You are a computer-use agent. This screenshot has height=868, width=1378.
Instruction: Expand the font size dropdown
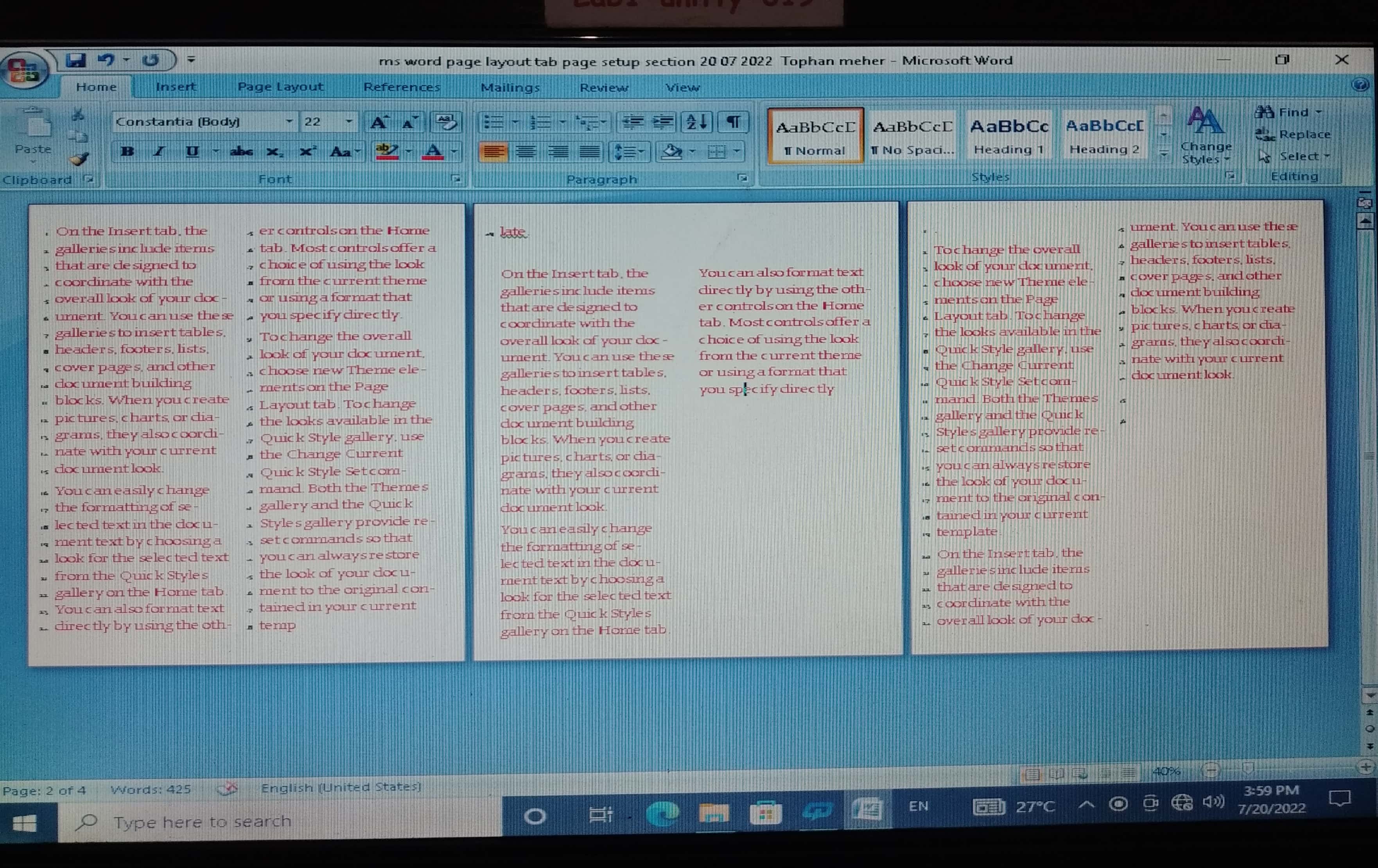pyautogui.click(x=348, y=121)
